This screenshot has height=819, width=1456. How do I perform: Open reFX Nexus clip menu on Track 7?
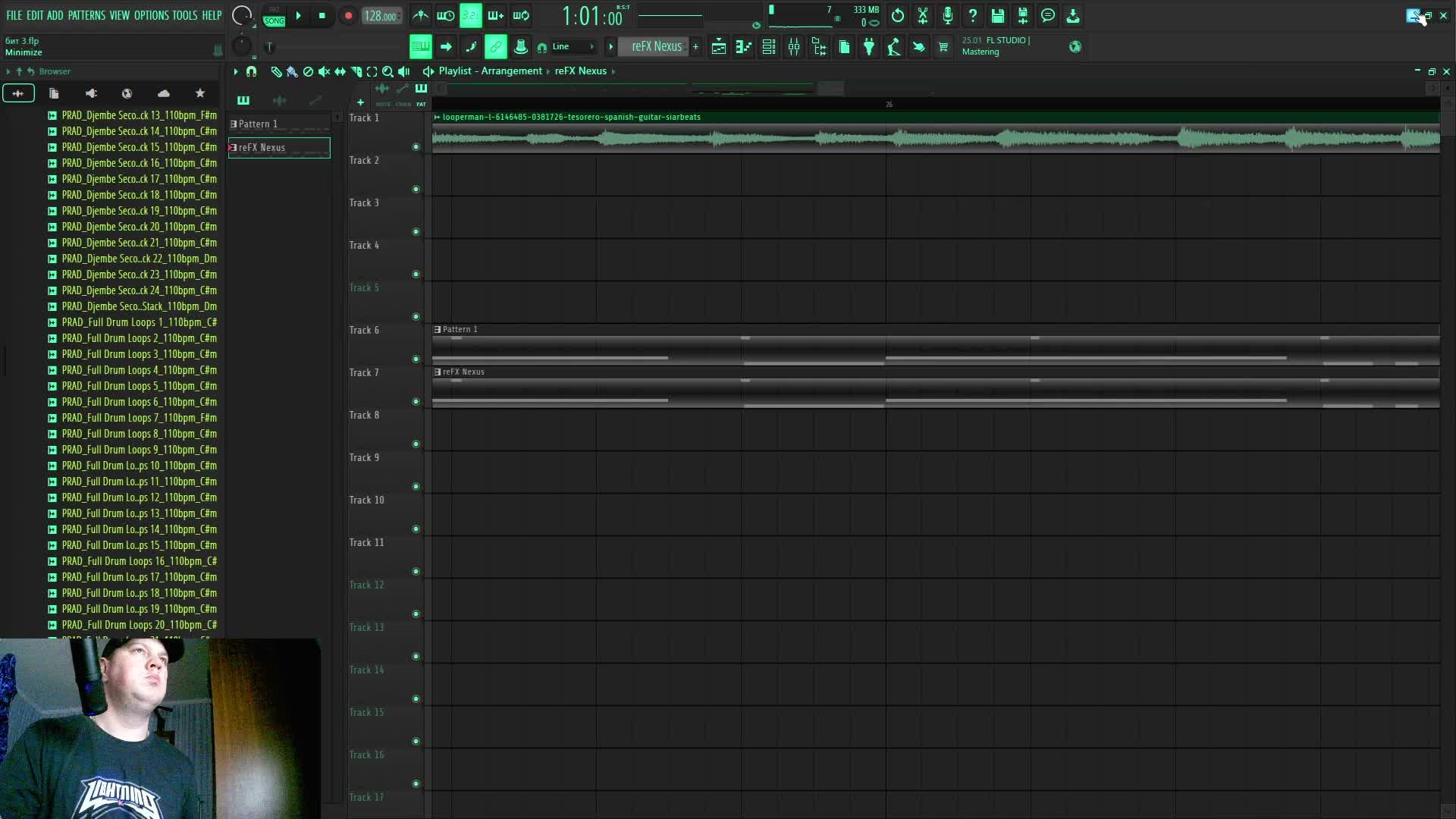437,372
